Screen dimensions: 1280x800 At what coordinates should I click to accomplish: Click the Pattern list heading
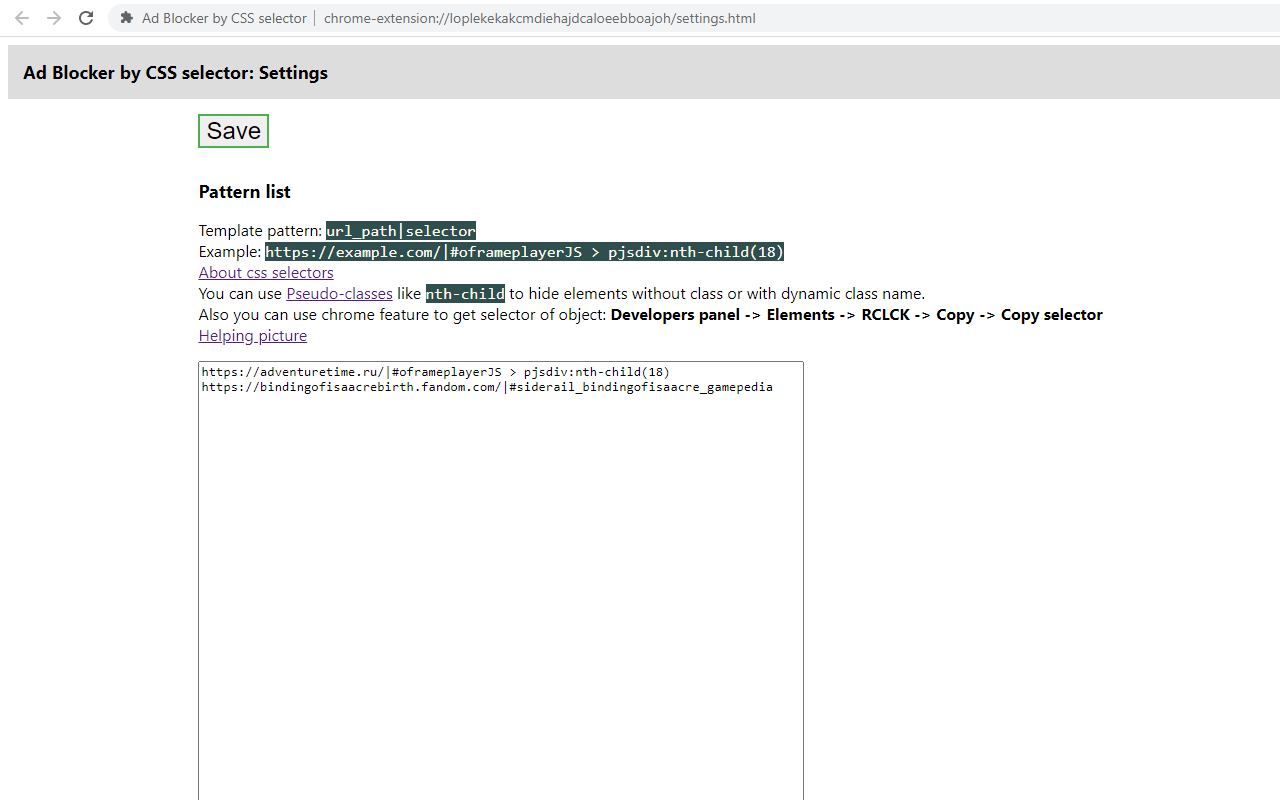pos(244,191)
